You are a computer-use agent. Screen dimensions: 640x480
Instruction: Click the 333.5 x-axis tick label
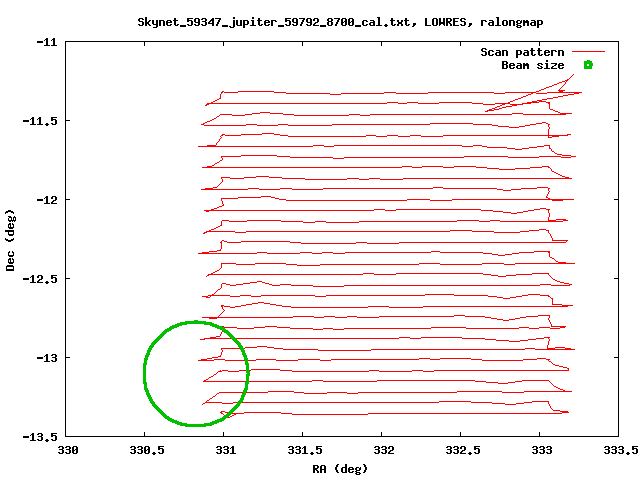[x=621, y=450]
